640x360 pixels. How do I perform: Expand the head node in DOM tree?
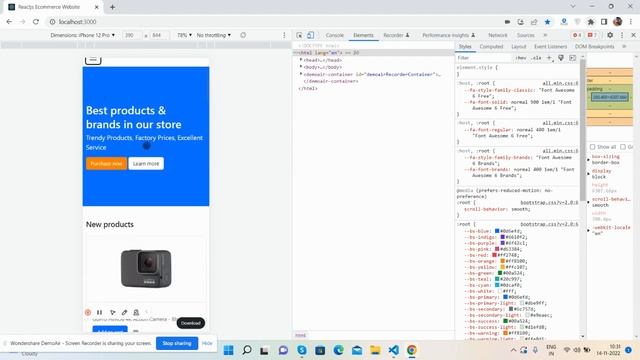301,60
